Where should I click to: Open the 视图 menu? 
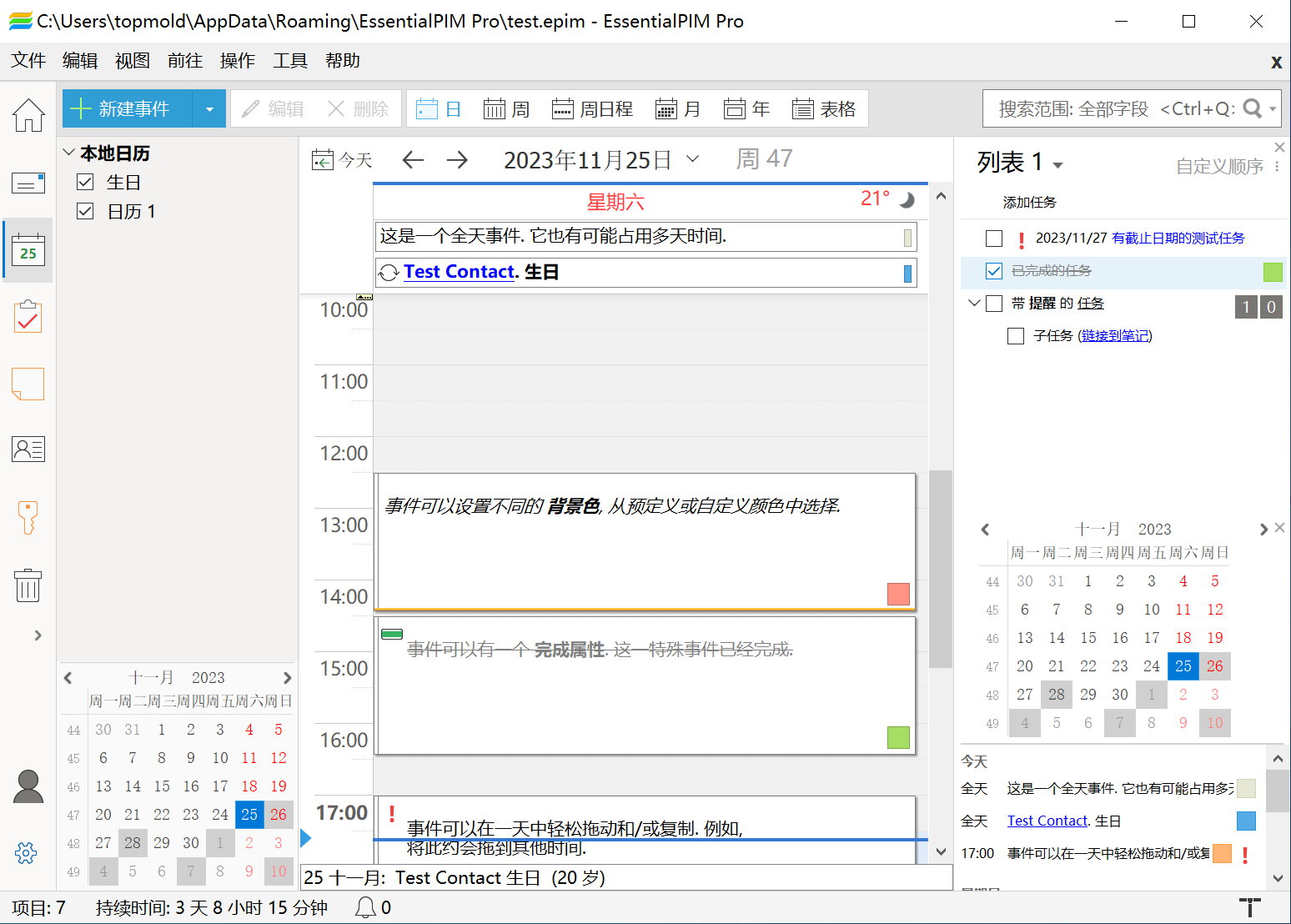point(133,61)
